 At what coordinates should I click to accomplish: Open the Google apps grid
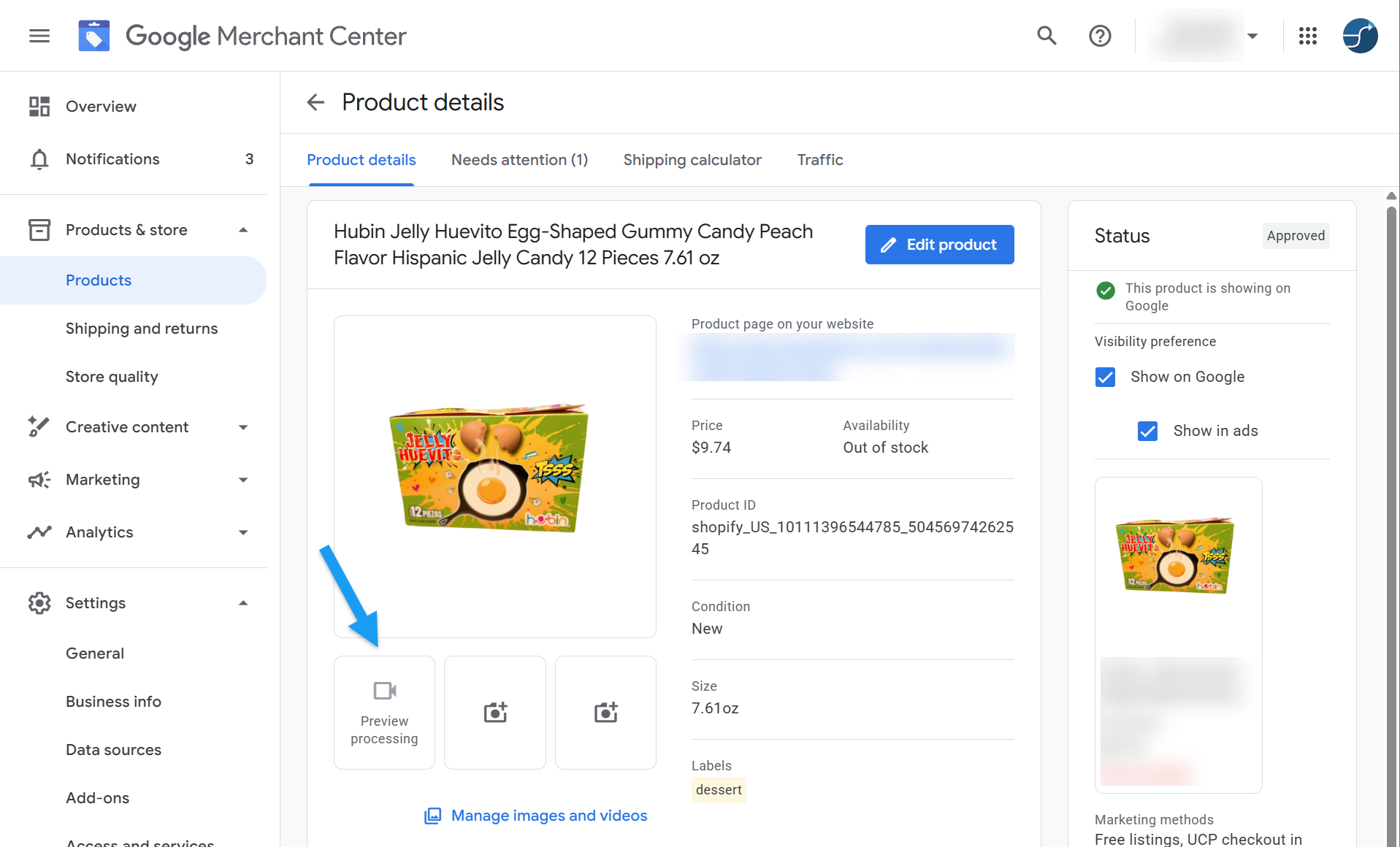tap(1308, 36)
